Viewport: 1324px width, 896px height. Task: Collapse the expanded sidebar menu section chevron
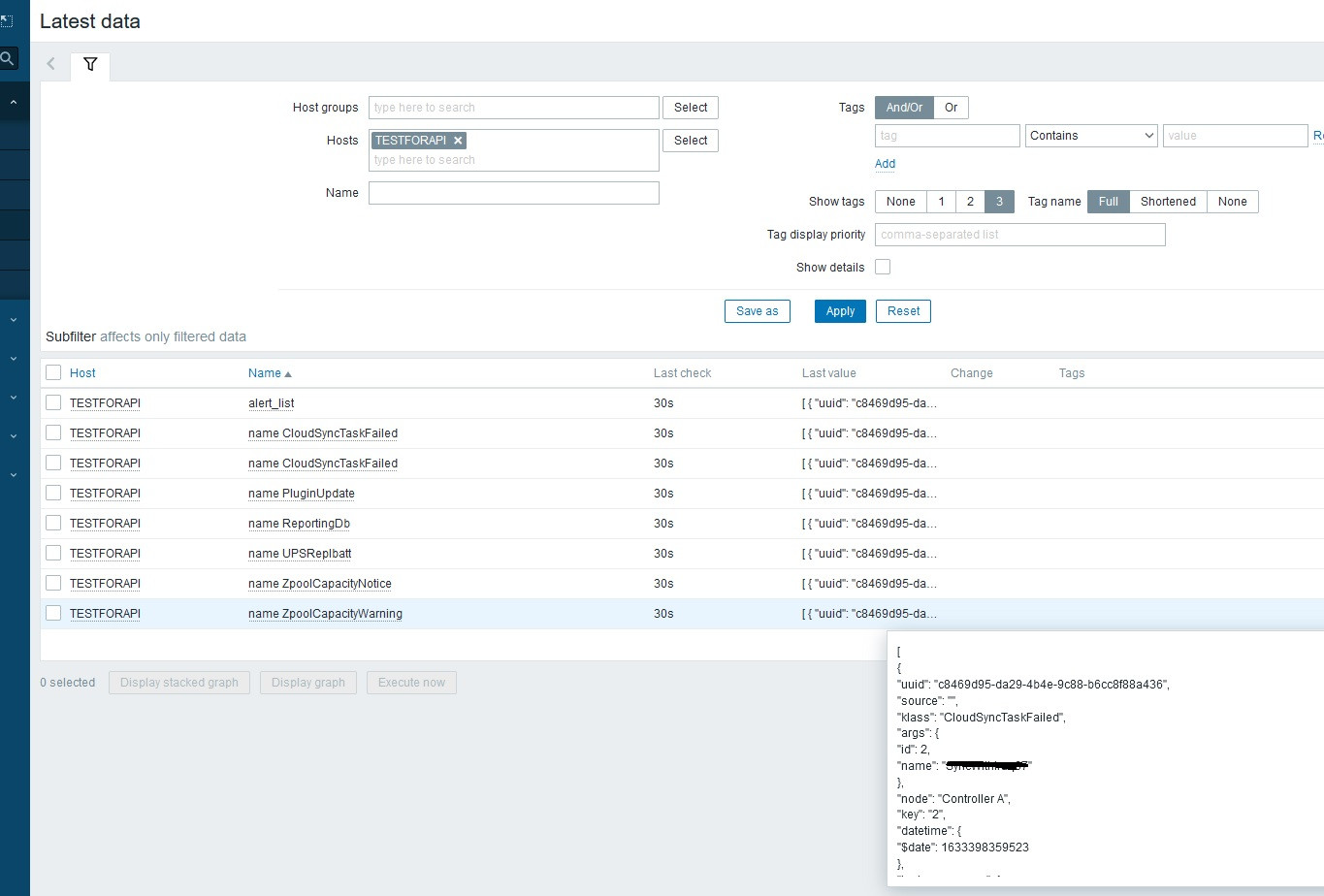click(x=14, y=102)
